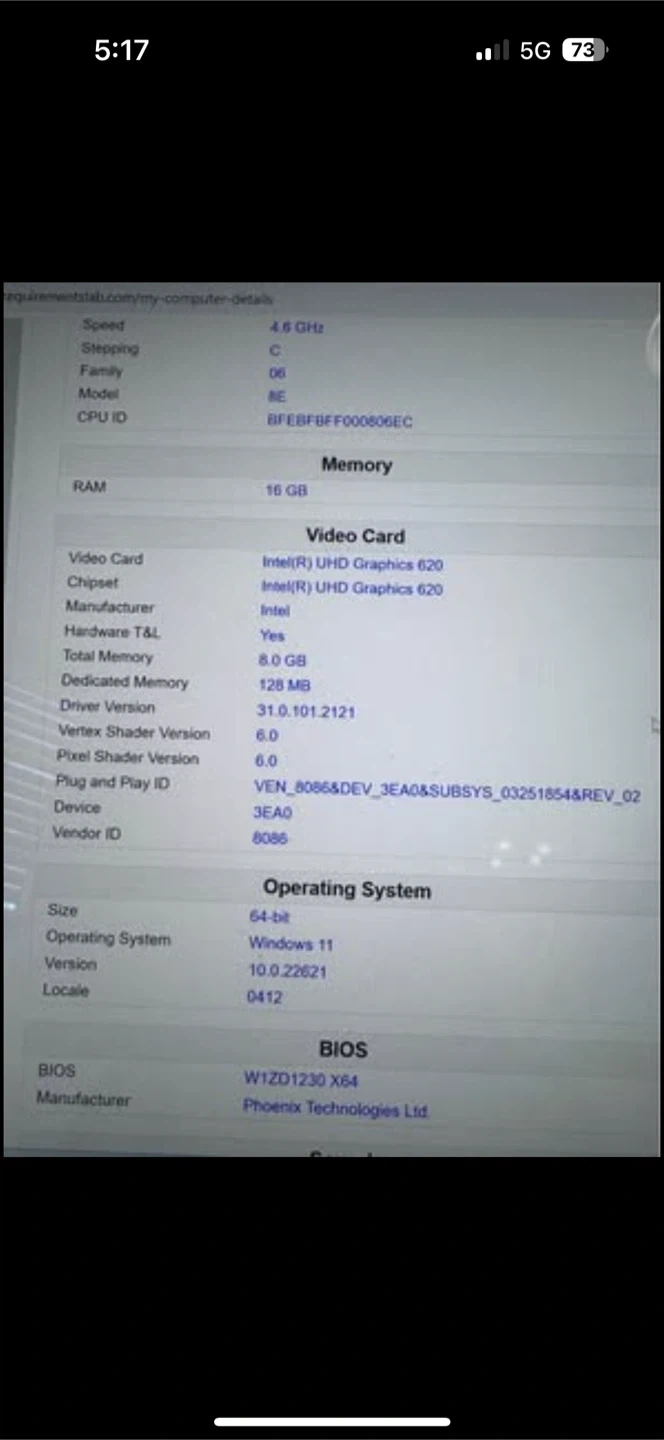The height and width of the screenshot is (1440, 664).
Task: Click the requirementslab.com URL in address bar
Action: [x=138, y=298]
